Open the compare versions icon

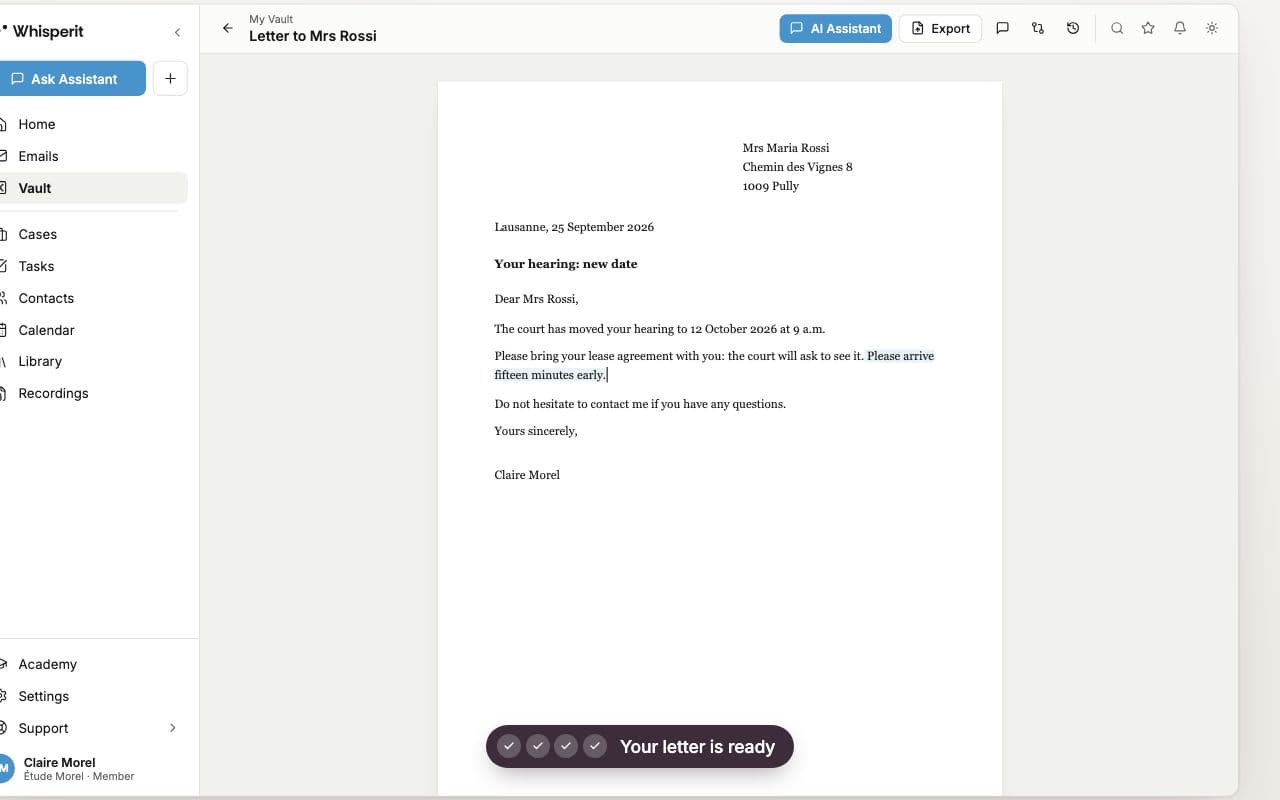coord(1037,28)
